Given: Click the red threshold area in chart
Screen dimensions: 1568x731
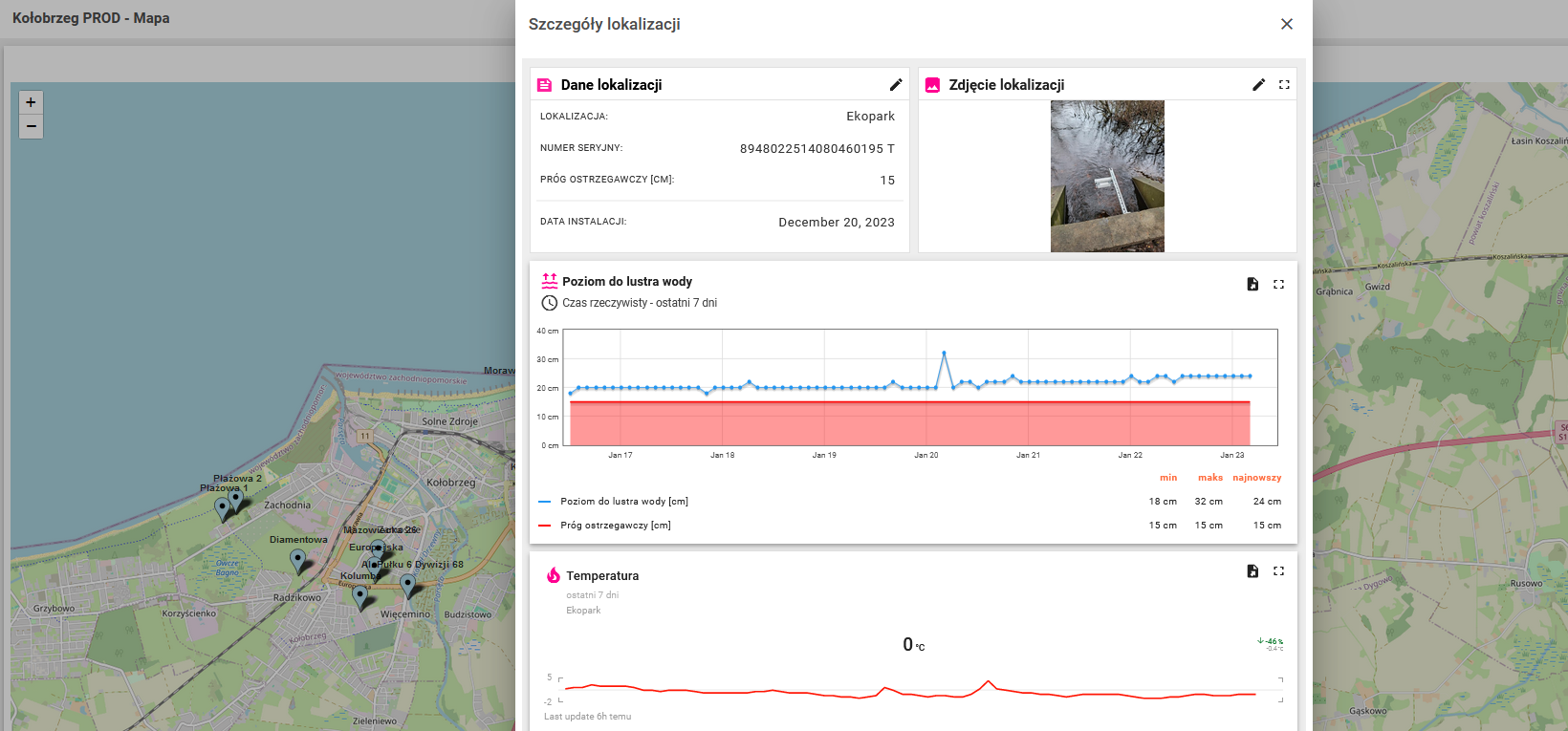Looking at the screenshot, I should (x=908, y=423).
